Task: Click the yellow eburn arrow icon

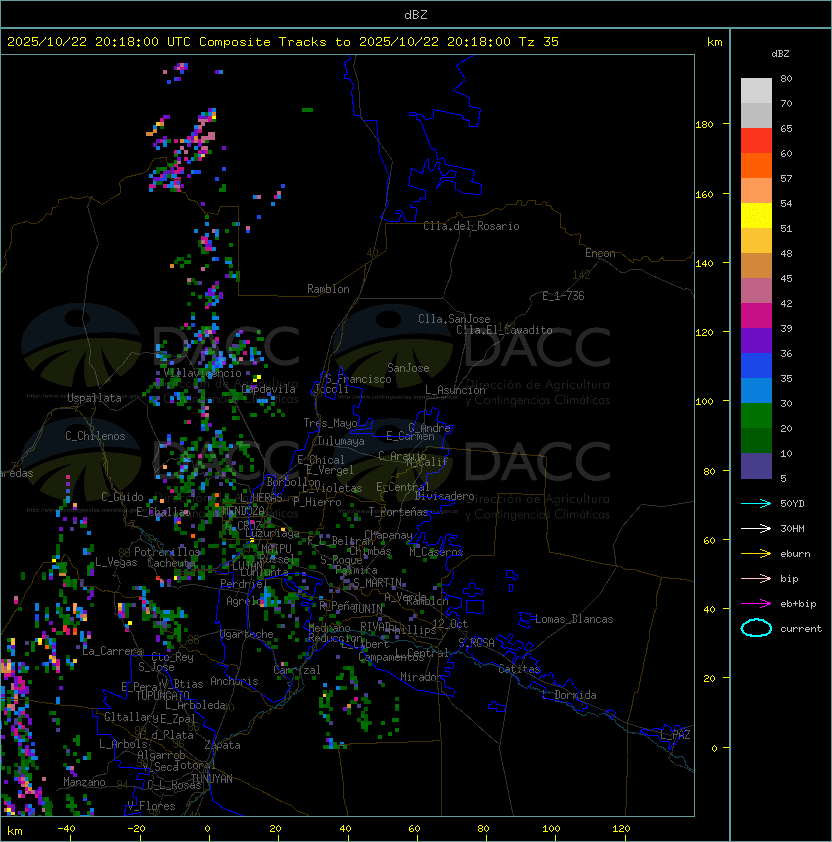Action: pos(756,554)
